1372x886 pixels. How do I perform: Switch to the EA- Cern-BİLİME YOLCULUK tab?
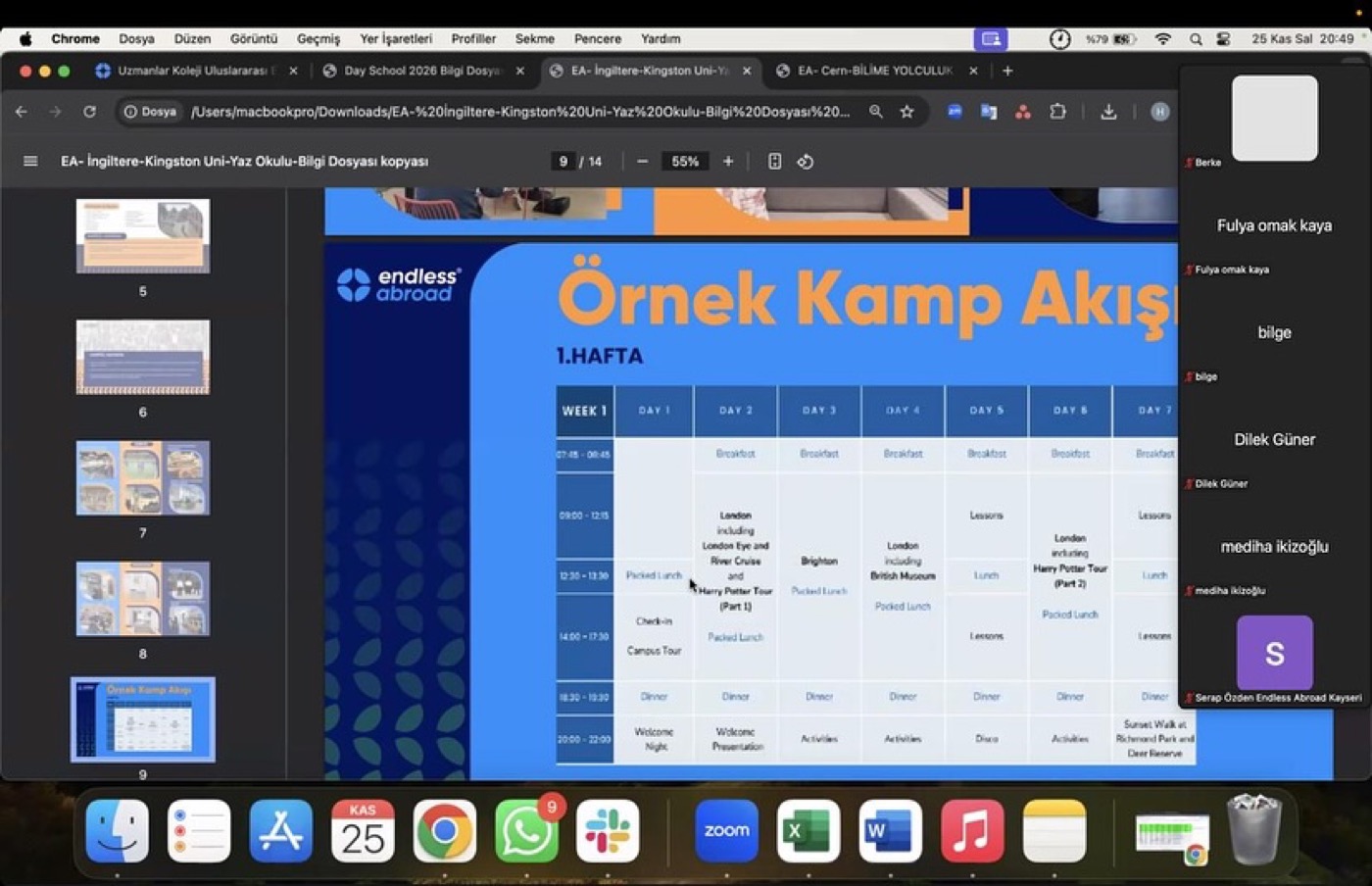[x=874, y=71]
